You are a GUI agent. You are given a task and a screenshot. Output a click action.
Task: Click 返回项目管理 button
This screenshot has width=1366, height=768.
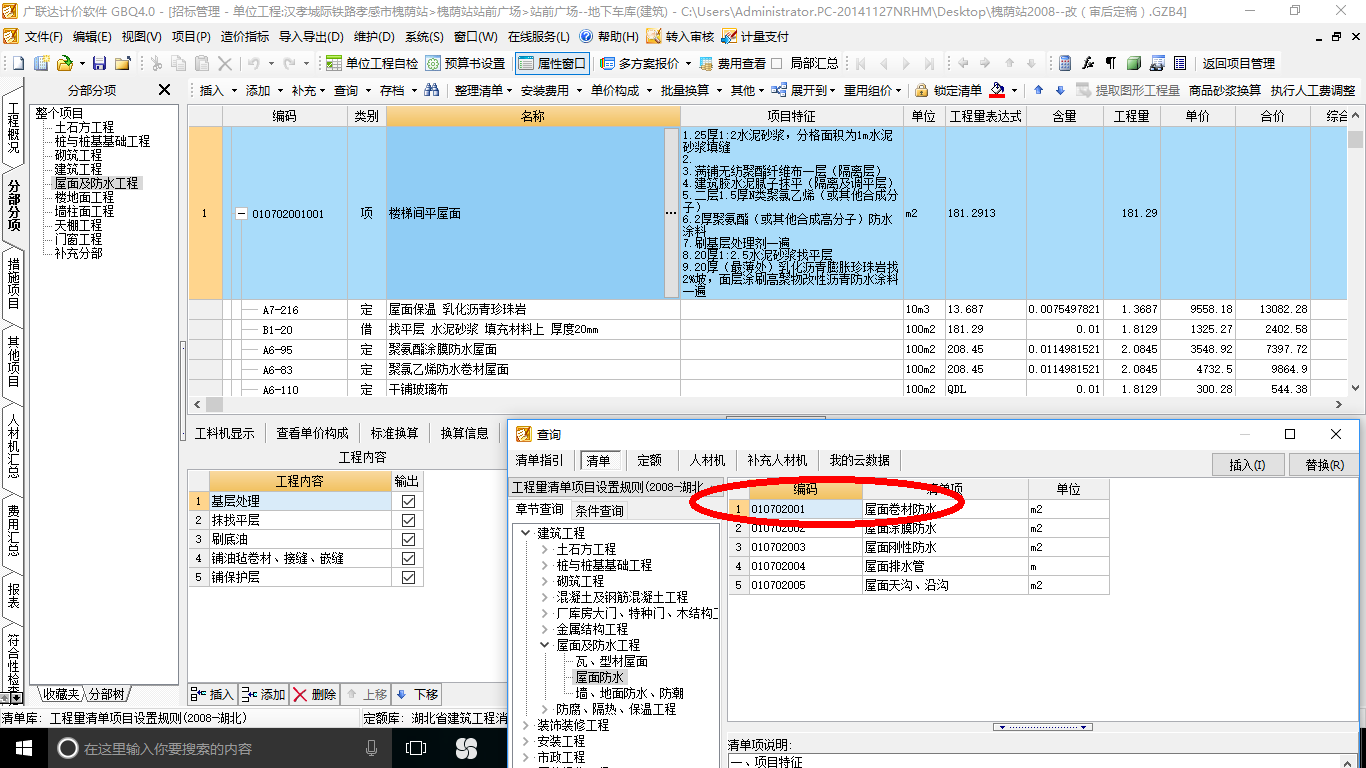tap(1239, 63)
